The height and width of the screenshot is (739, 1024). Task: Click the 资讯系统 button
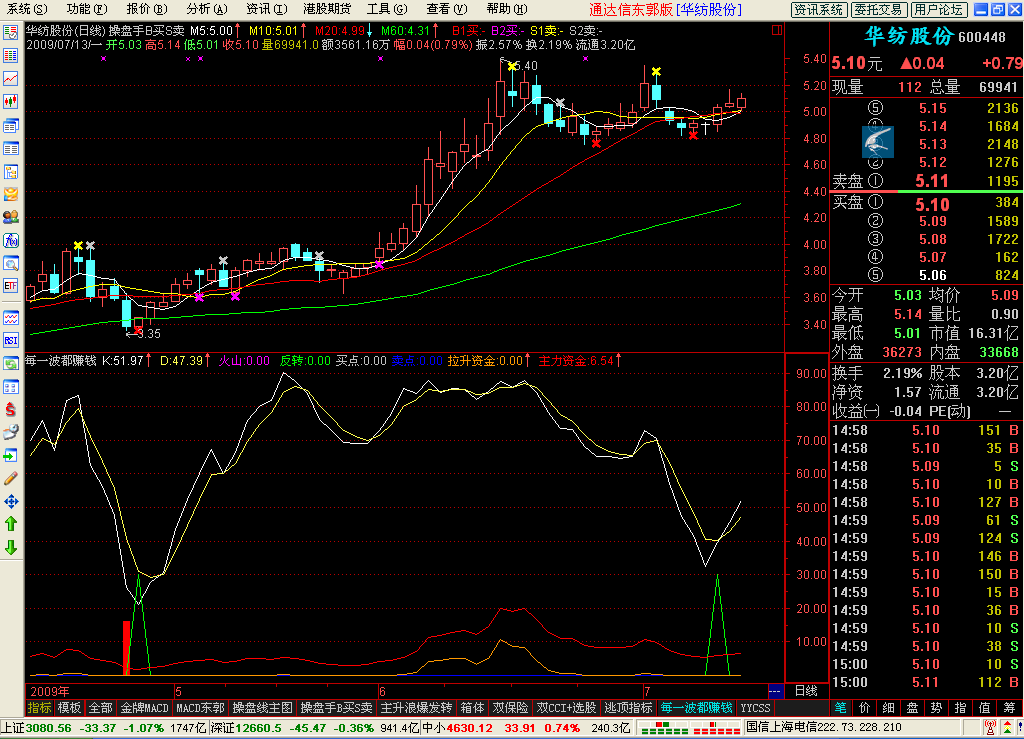pyautogui.click(x=819, y=10)
